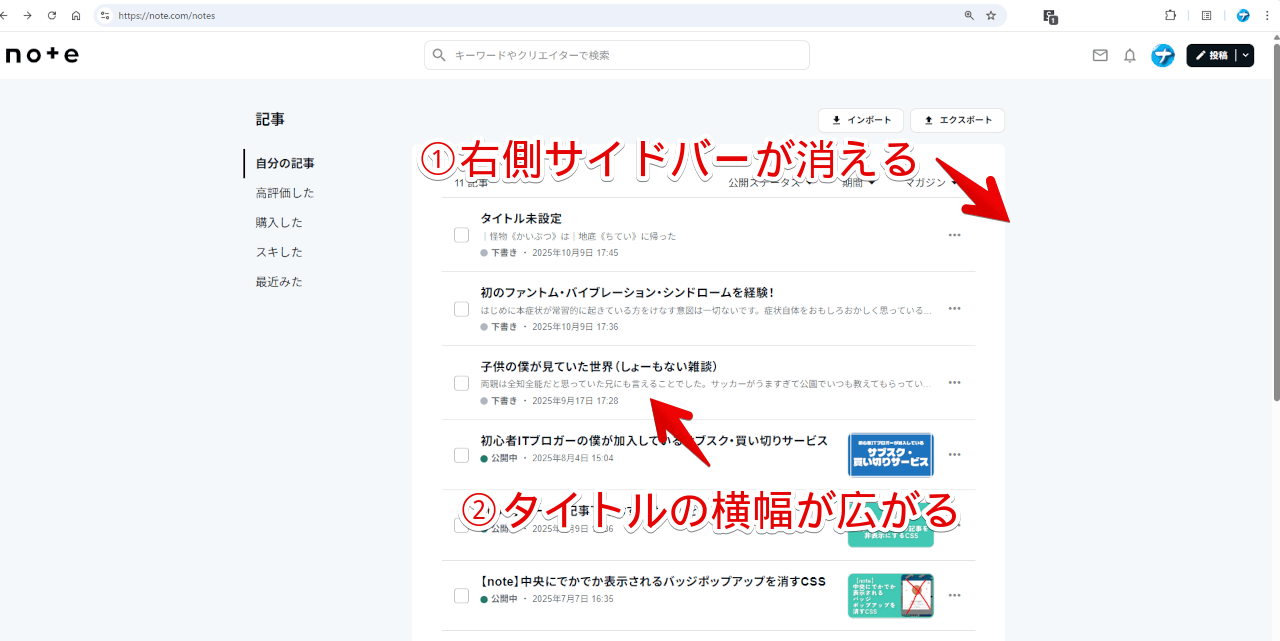Viewport: 1280px width, 641px height.
Task: Click the エクスポート button
Action: click(957, 120)
